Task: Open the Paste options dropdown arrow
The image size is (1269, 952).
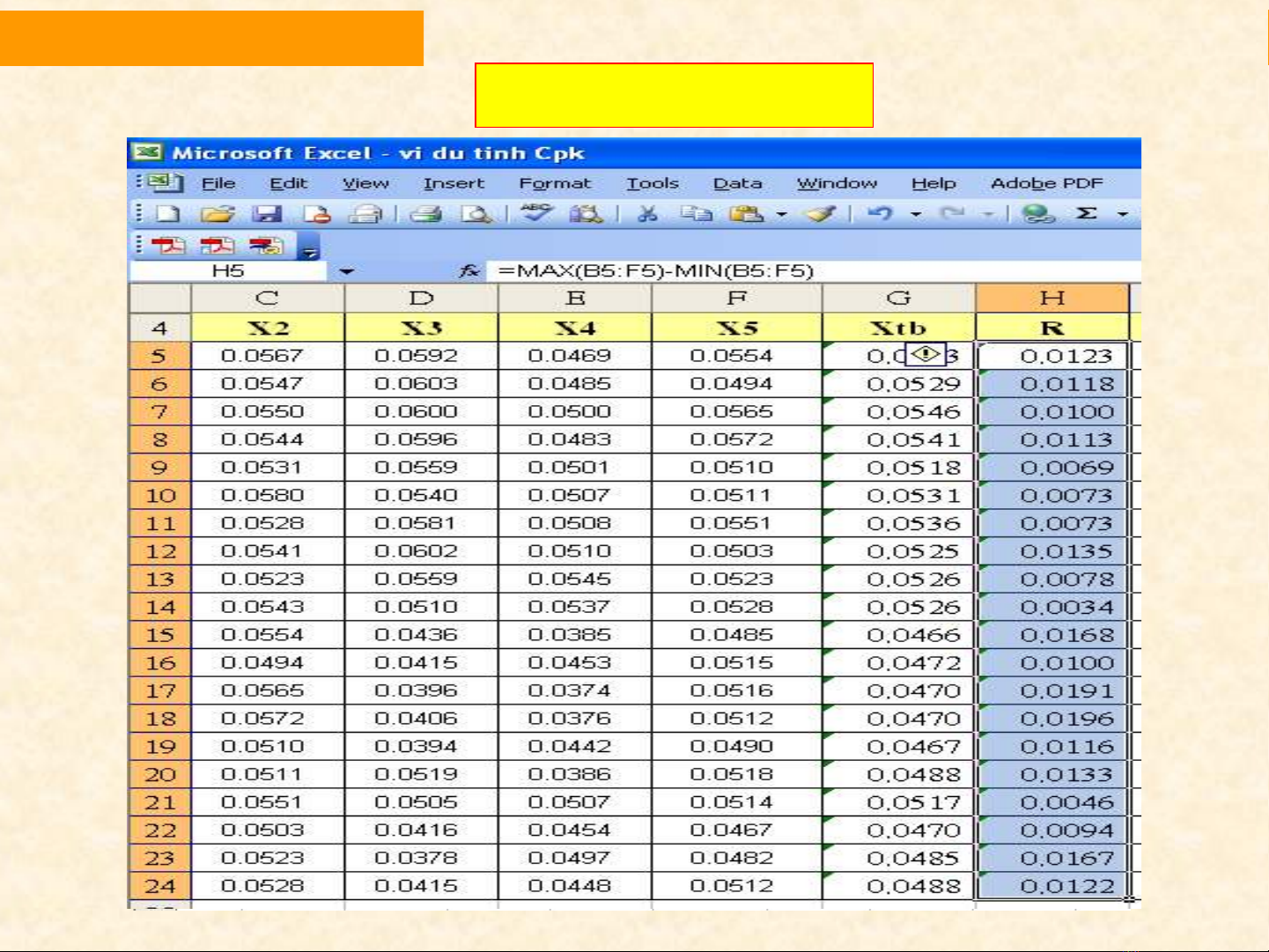Action: pyautogui.click(x=781, y=214)
